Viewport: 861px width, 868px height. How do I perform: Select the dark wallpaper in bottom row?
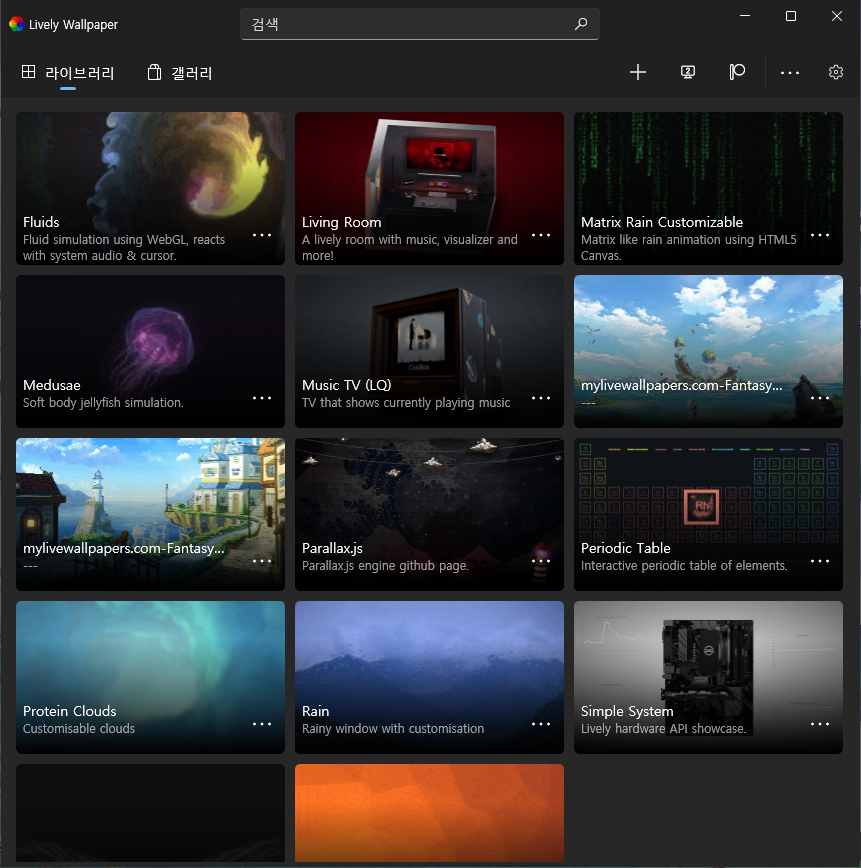pos(151,813)
